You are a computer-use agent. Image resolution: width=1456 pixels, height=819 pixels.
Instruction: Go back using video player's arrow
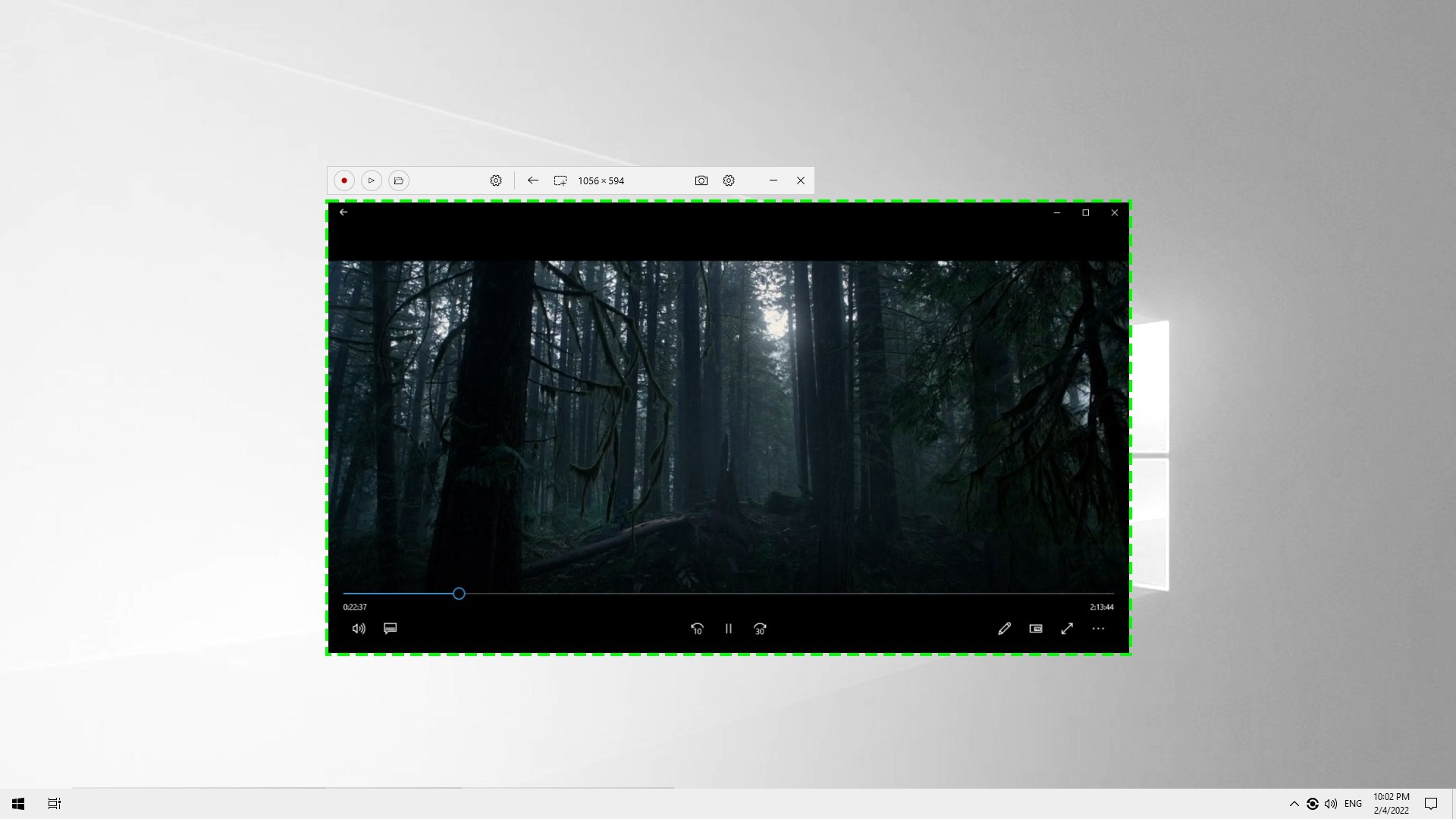click(x=344, y=212)
